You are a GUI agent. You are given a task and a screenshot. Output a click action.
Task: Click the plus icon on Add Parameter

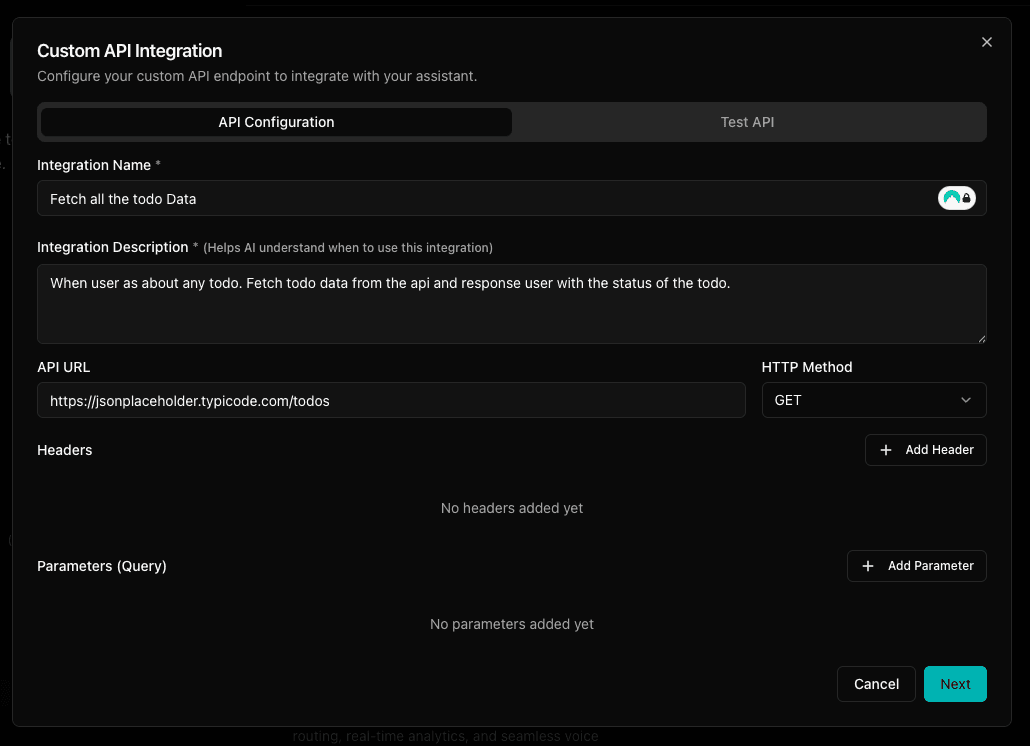coord(868,566)
